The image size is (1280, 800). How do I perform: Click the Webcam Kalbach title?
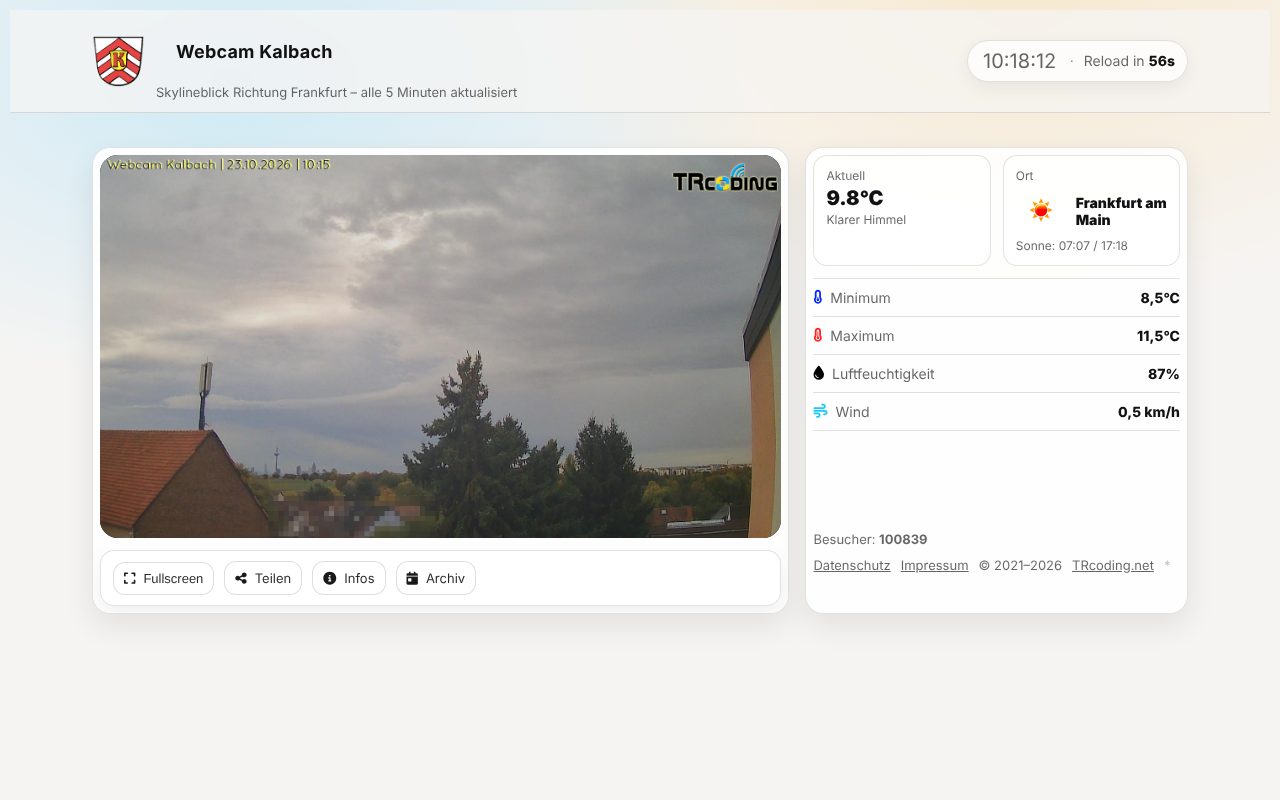coord(254,52)
